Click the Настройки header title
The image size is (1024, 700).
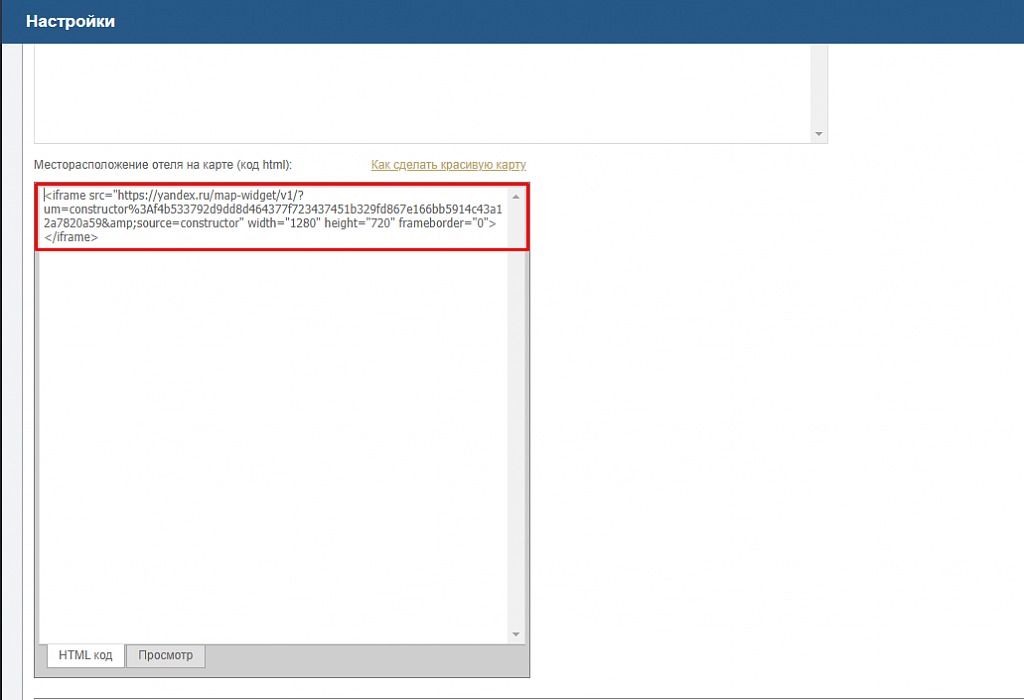click(x=71, y=22)
